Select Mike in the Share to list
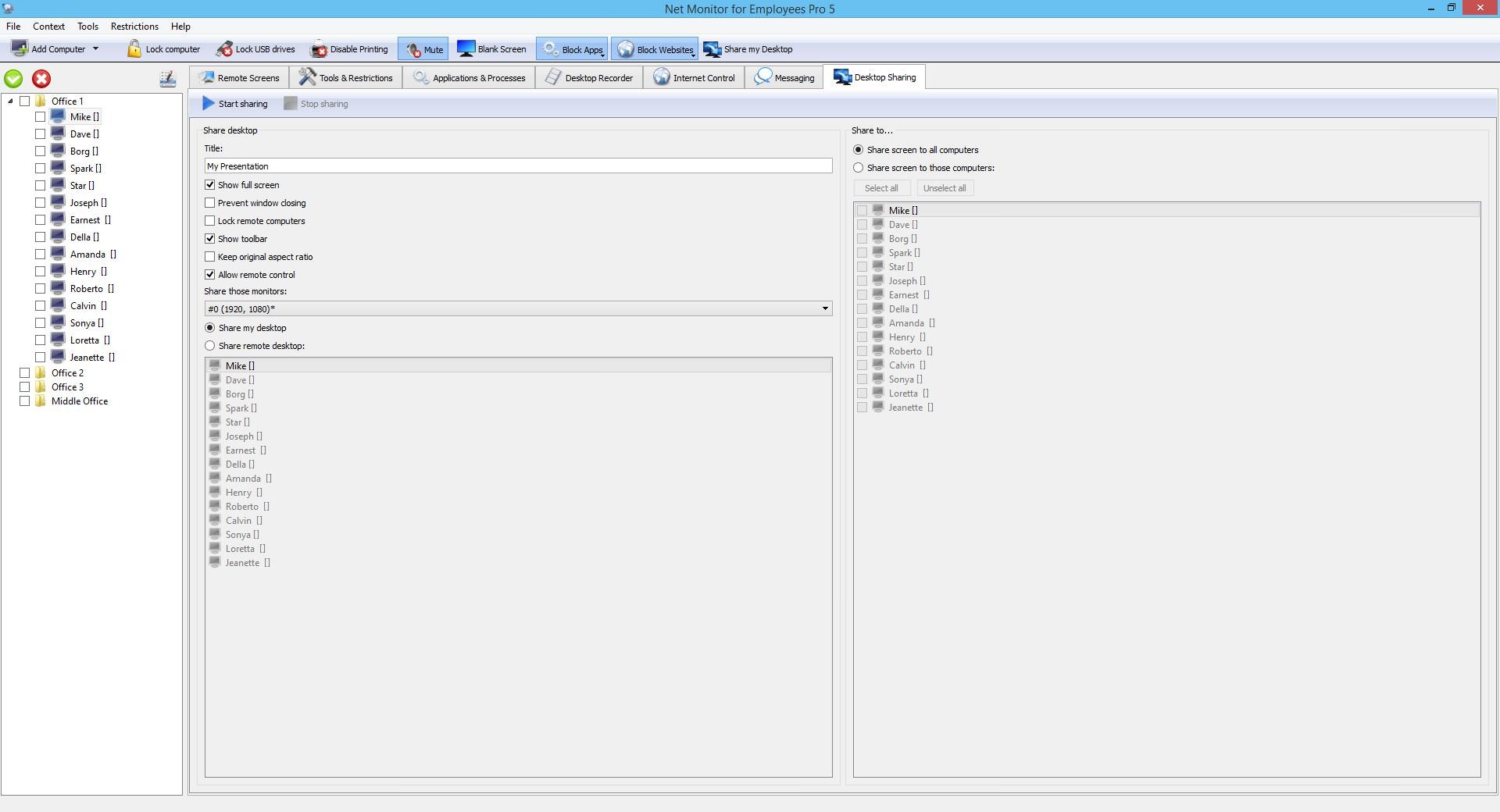 click(1166, 210)
